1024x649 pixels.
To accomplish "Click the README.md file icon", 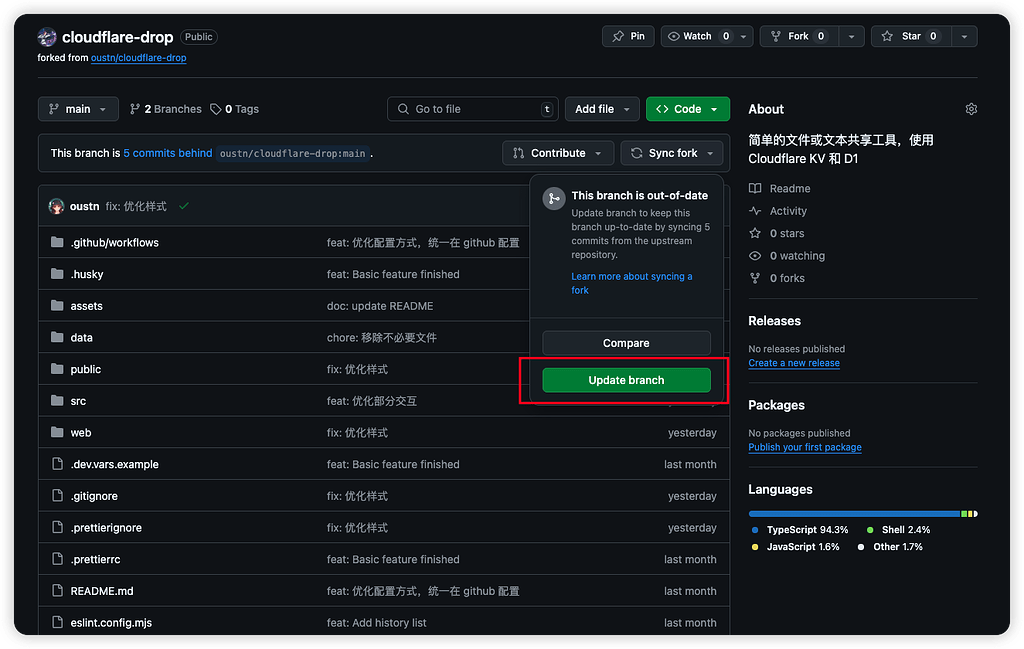I will coord(57,591).
